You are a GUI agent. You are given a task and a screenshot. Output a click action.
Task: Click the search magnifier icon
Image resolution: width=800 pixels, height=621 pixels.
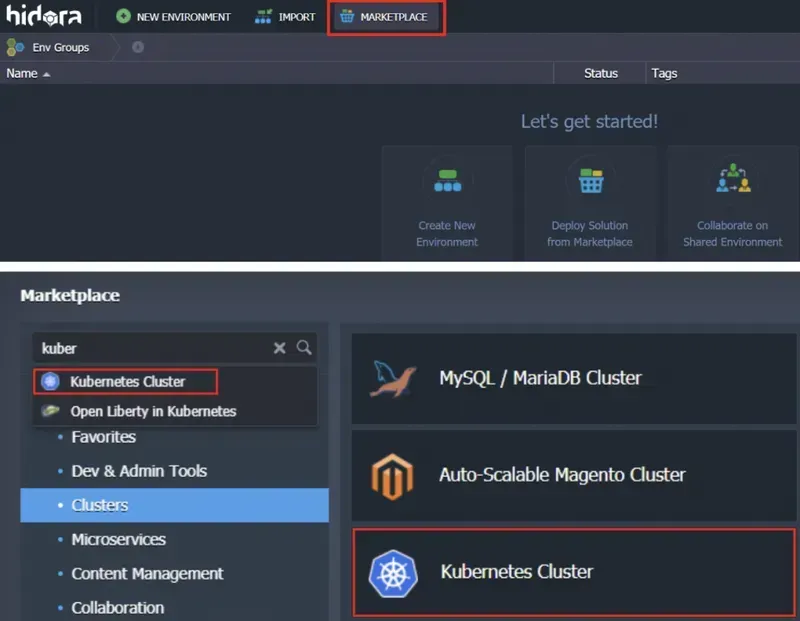click(x=304, y=348)
